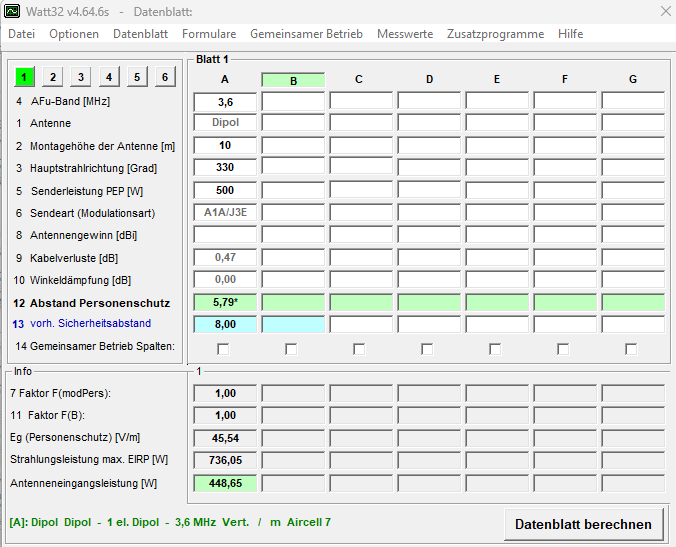This screenshot has height=547, width=676.
Task: Click the column A header
Action: point(225,79)
